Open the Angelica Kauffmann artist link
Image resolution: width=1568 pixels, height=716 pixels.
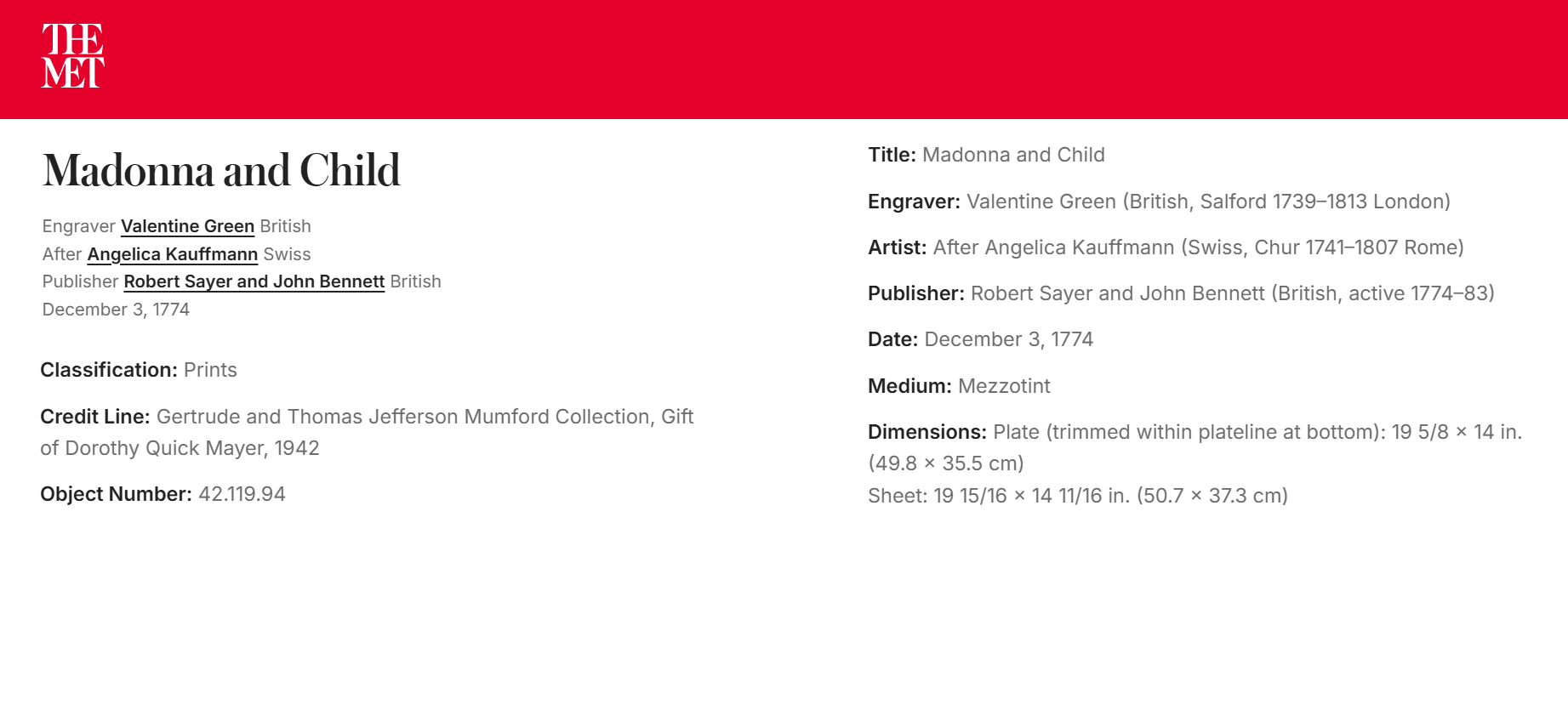click(x=173, y=254)
